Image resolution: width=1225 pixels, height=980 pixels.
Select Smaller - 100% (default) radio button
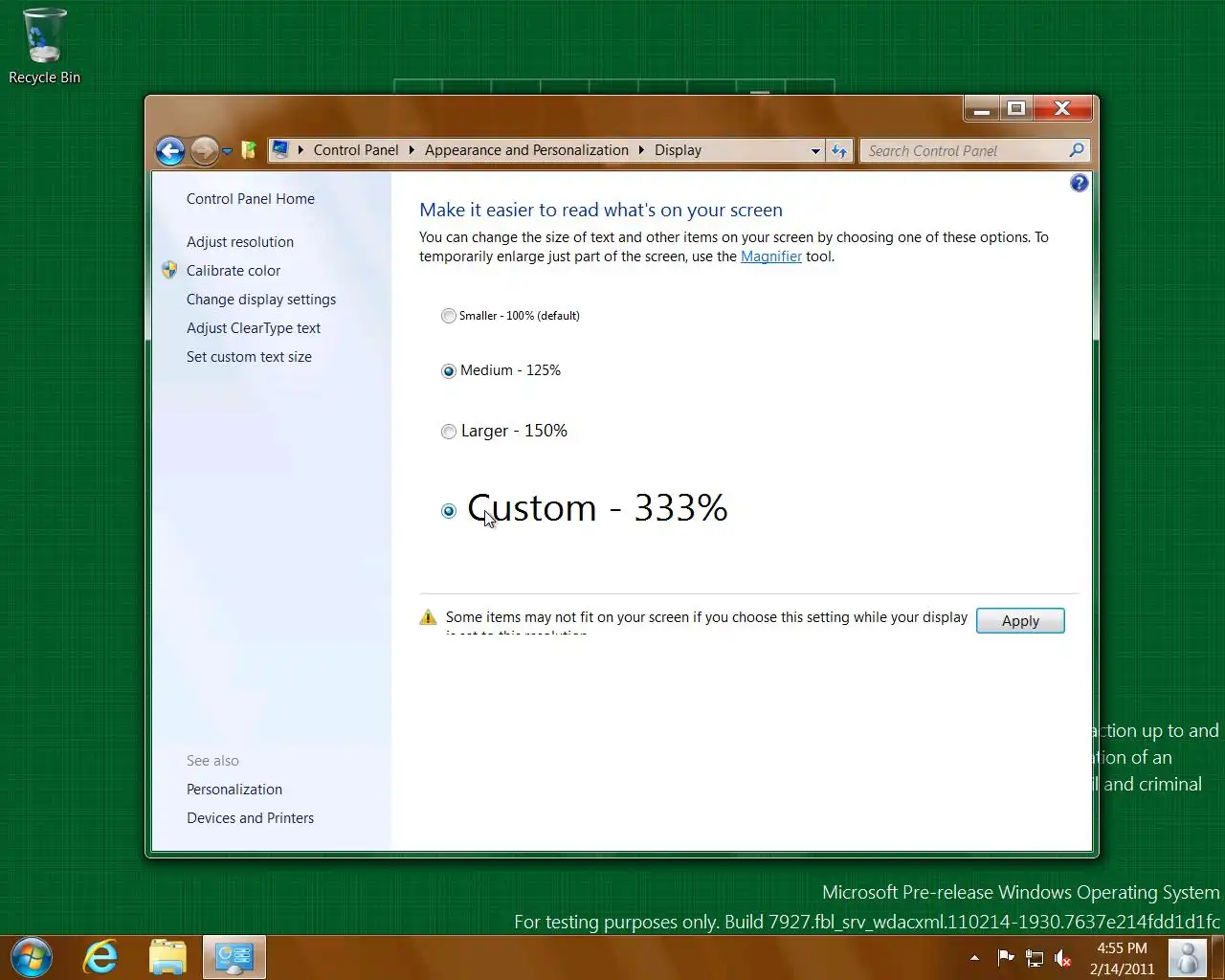point(449,316)
